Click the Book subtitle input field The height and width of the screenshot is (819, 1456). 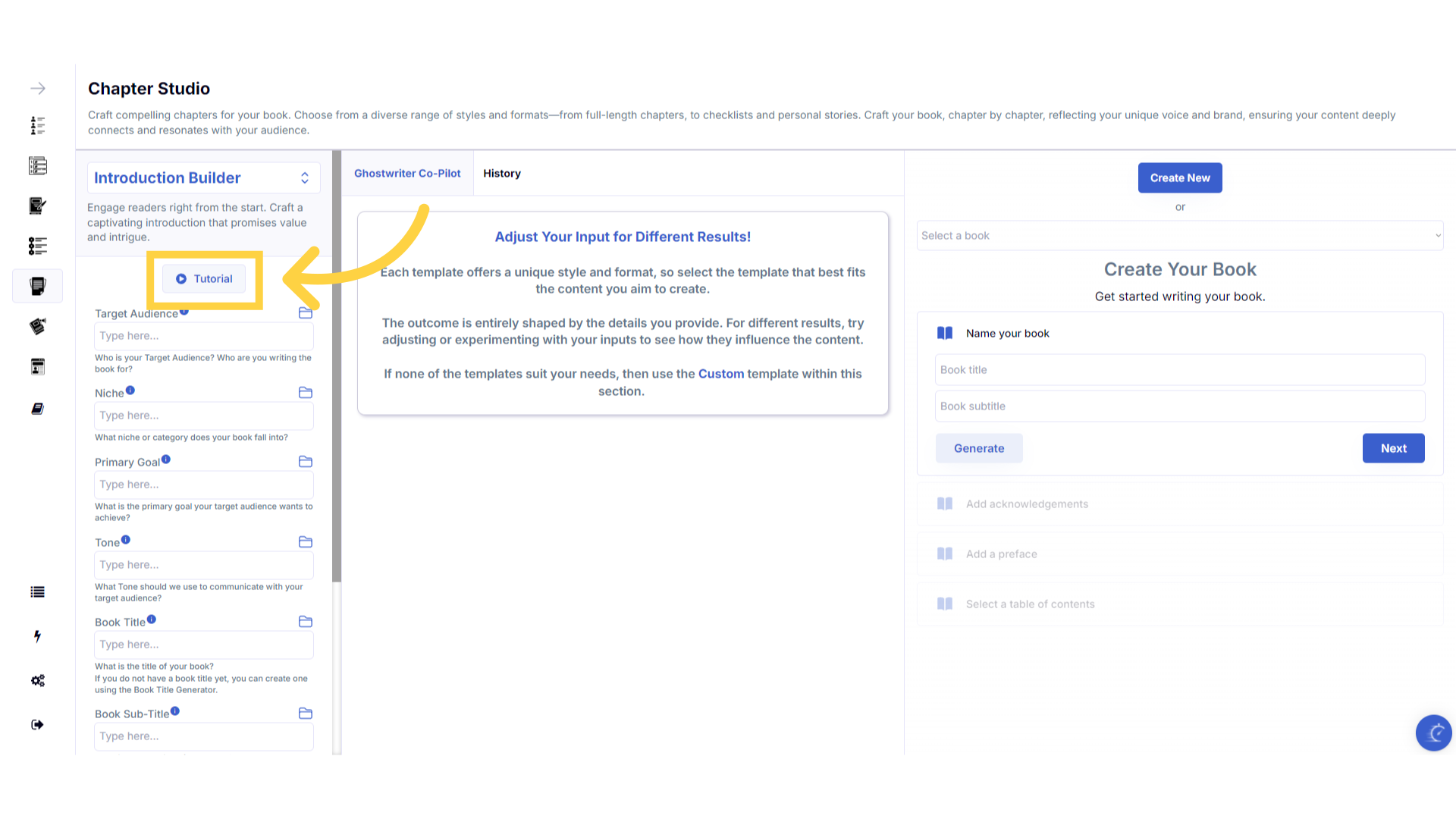click(x=1179, y=406)
